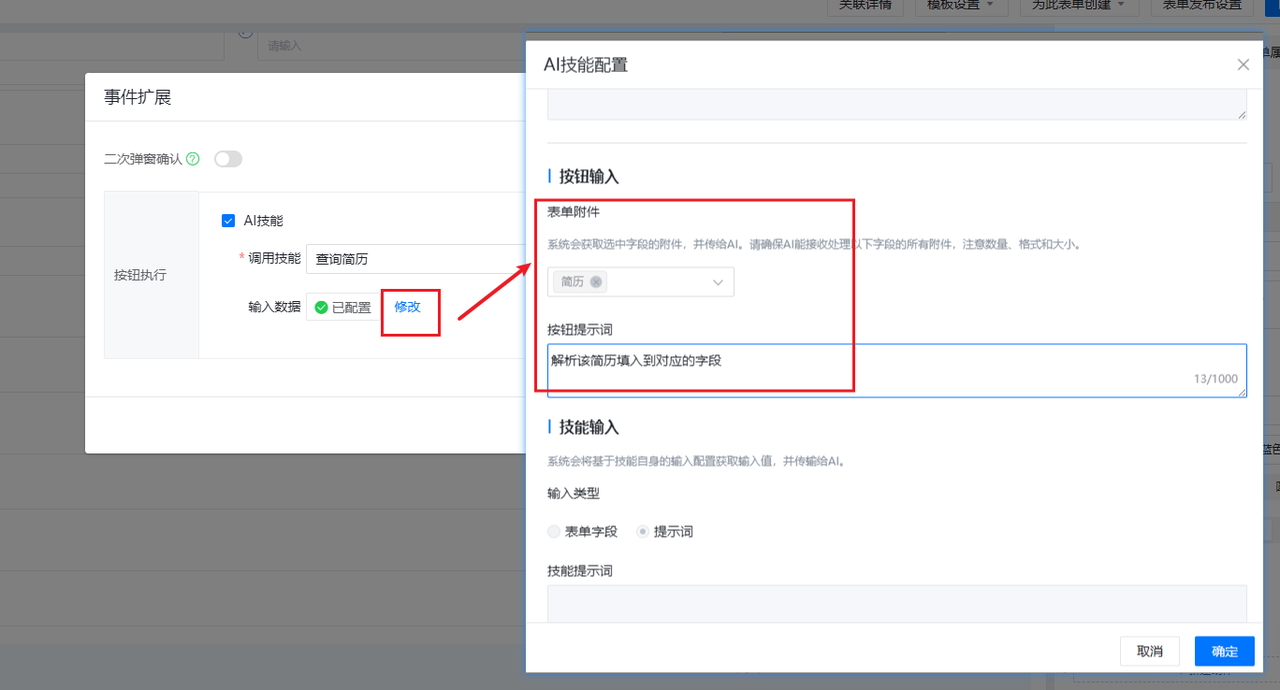Click the 关联详情 toolbar button
The width and height of the screenshot is (1280, 690).
click(865, 5)
